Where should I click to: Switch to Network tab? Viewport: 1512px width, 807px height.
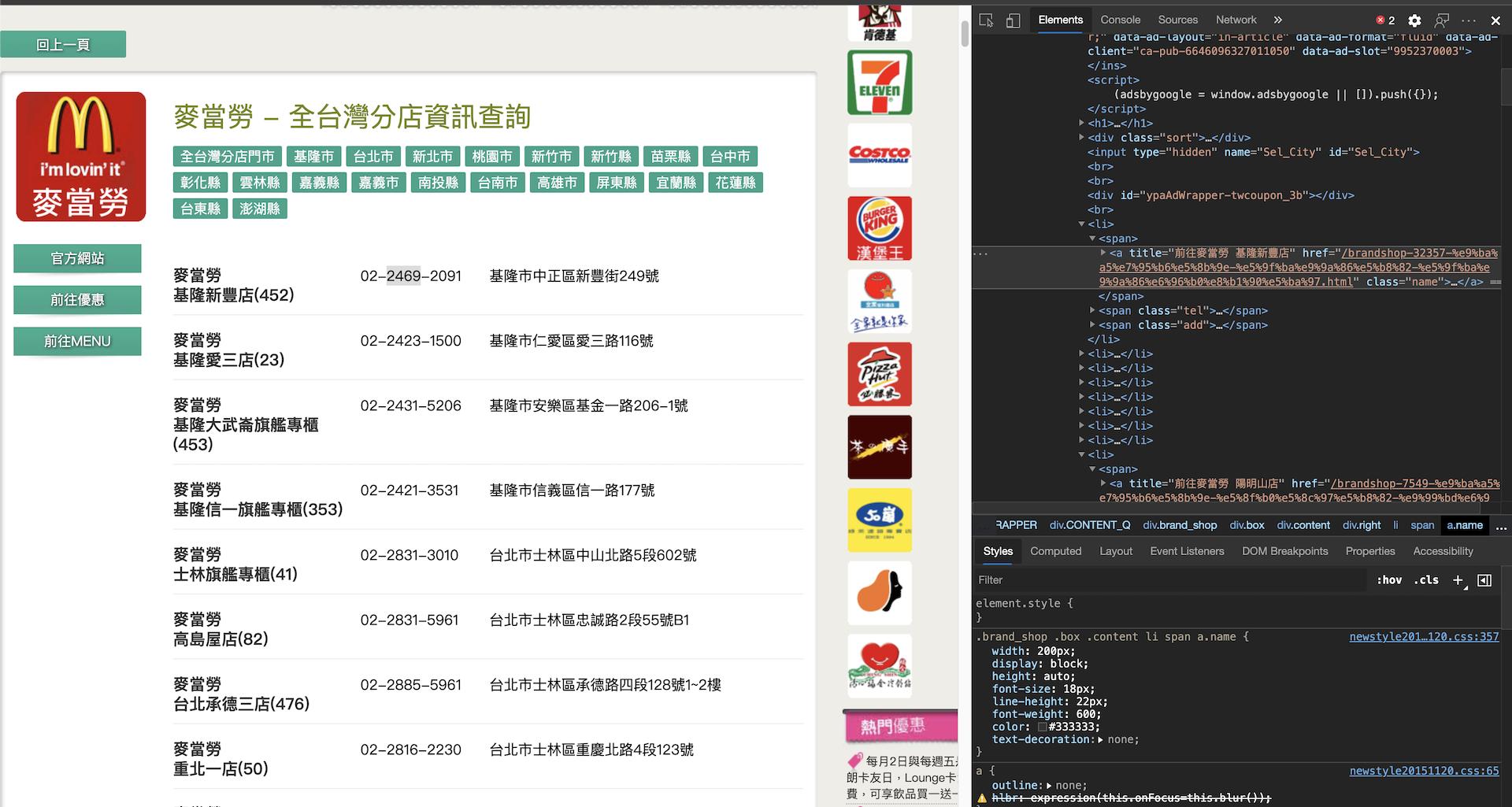1236,20
